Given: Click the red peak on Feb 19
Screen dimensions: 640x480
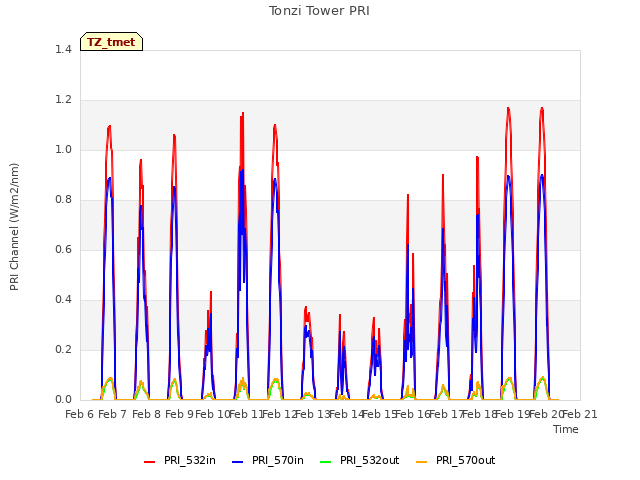Looking at the screenshot, I should [x=508, y=109].
